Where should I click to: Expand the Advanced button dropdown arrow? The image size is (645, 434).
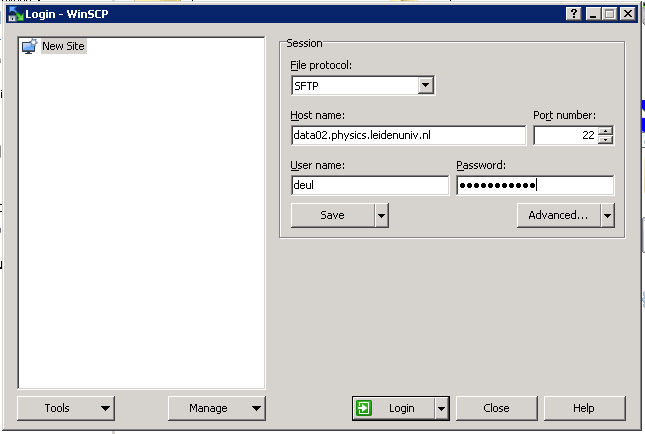click(x=606, y=215)
